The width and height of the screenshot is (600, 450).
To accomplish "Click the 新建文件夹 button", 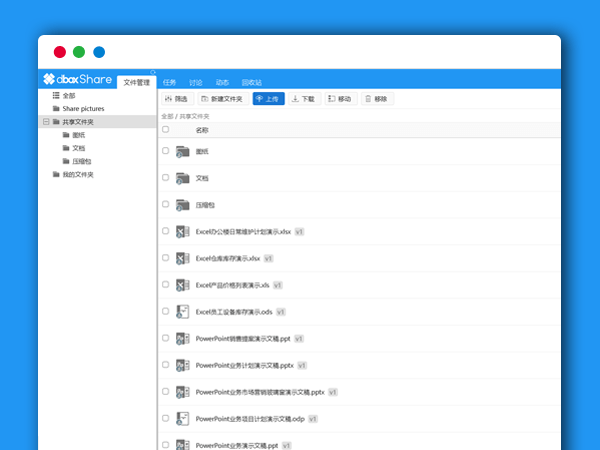I will [x=222, y=99].
